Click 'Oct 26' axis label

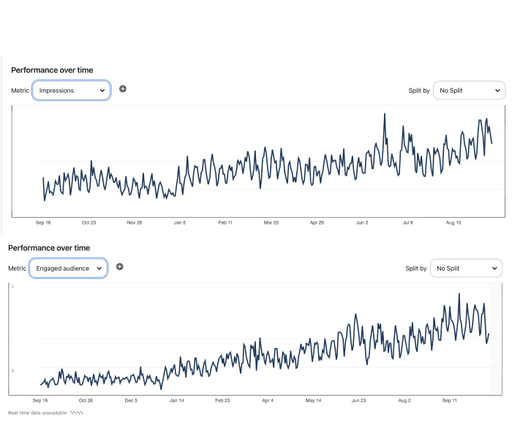[86, 400]
